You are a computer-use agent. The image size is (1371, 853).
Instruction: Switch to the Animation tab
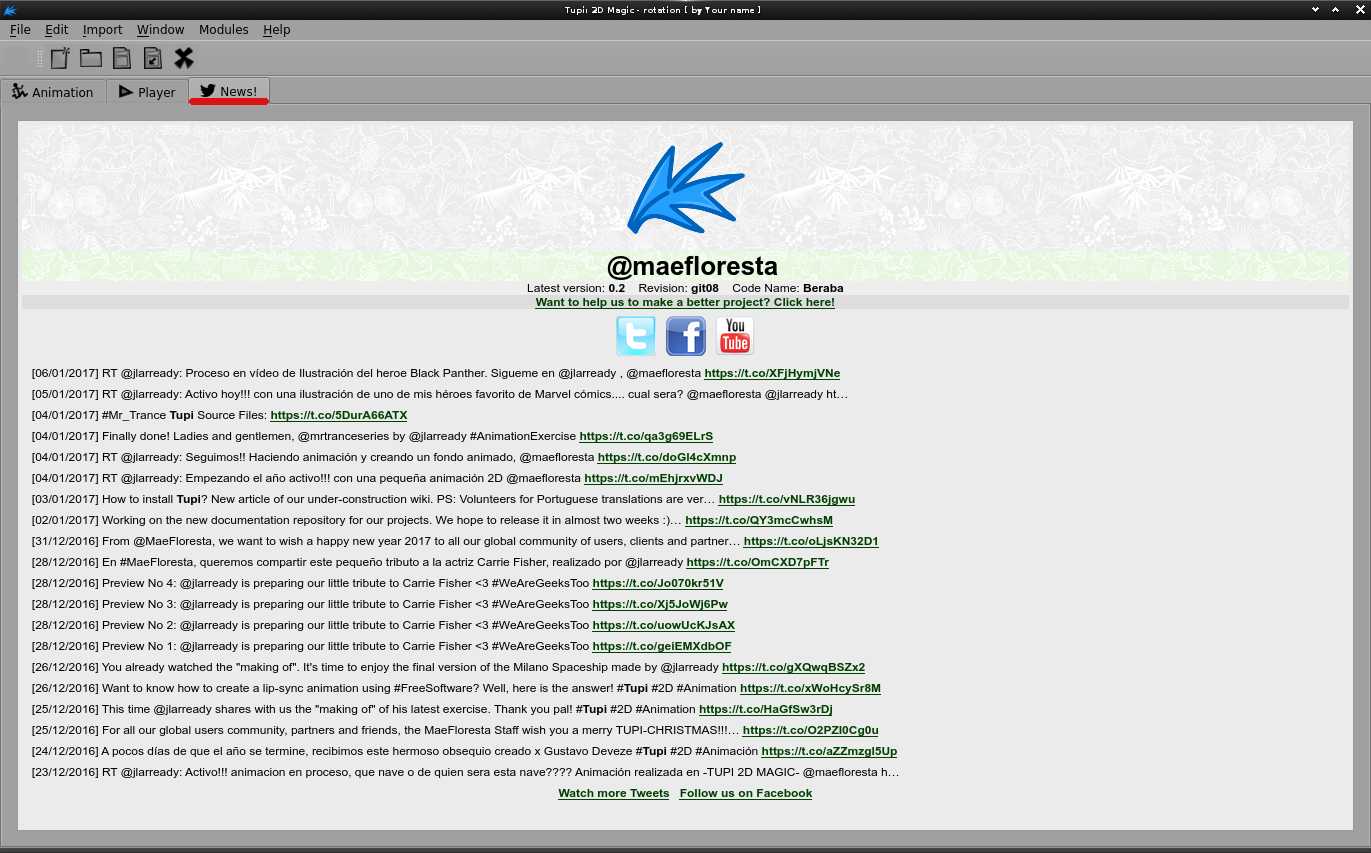click(x=53, y=92)
